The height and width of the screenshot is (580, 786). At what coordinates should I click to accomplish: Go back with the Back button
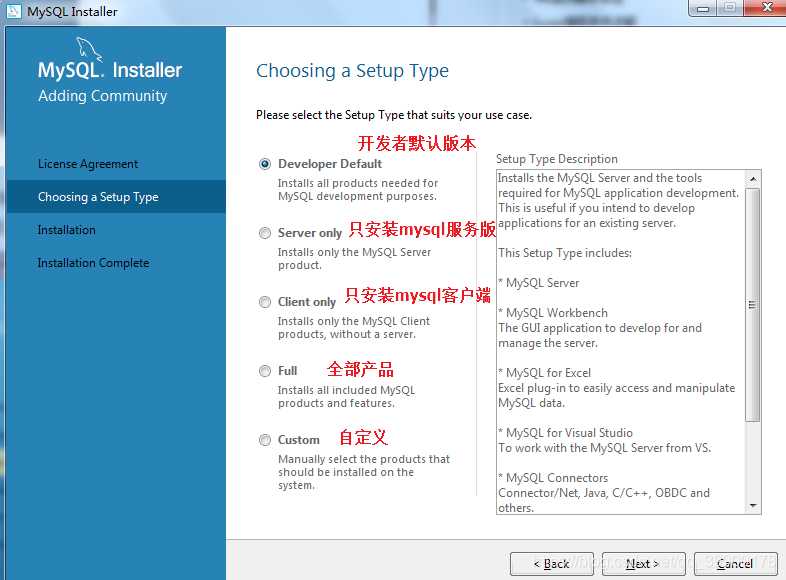pyautogui.click(x=551, y=564)
